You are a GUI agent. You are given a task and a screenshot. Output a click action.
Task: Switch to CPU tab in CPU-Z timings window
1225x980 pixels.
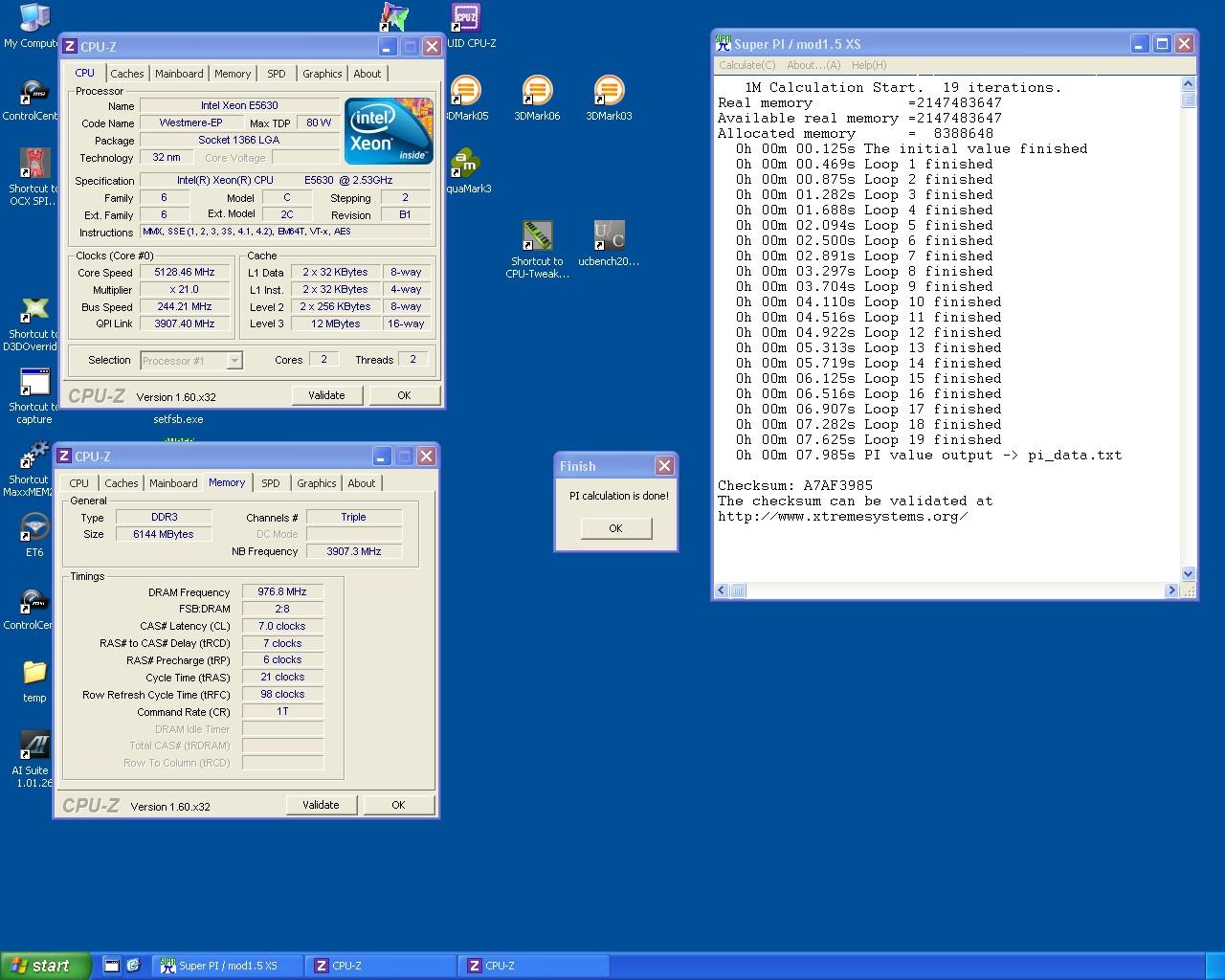pyautogui.click(x=79, y=483)
